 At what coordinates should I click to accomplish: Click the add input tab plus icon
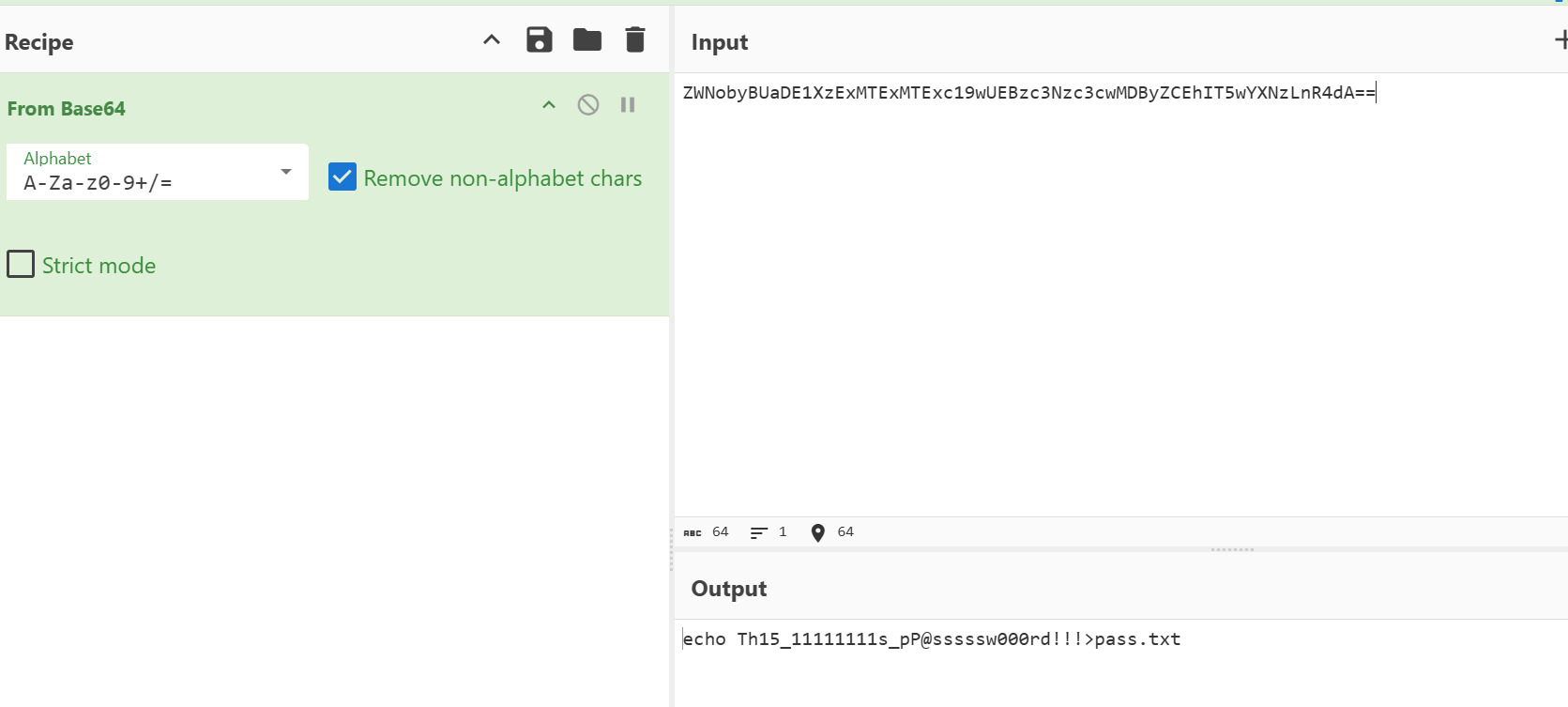[1560, 40]
